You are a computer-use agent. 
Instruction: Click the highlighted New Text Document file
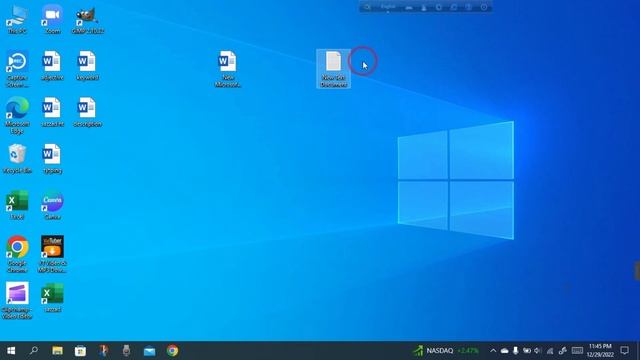333,69
